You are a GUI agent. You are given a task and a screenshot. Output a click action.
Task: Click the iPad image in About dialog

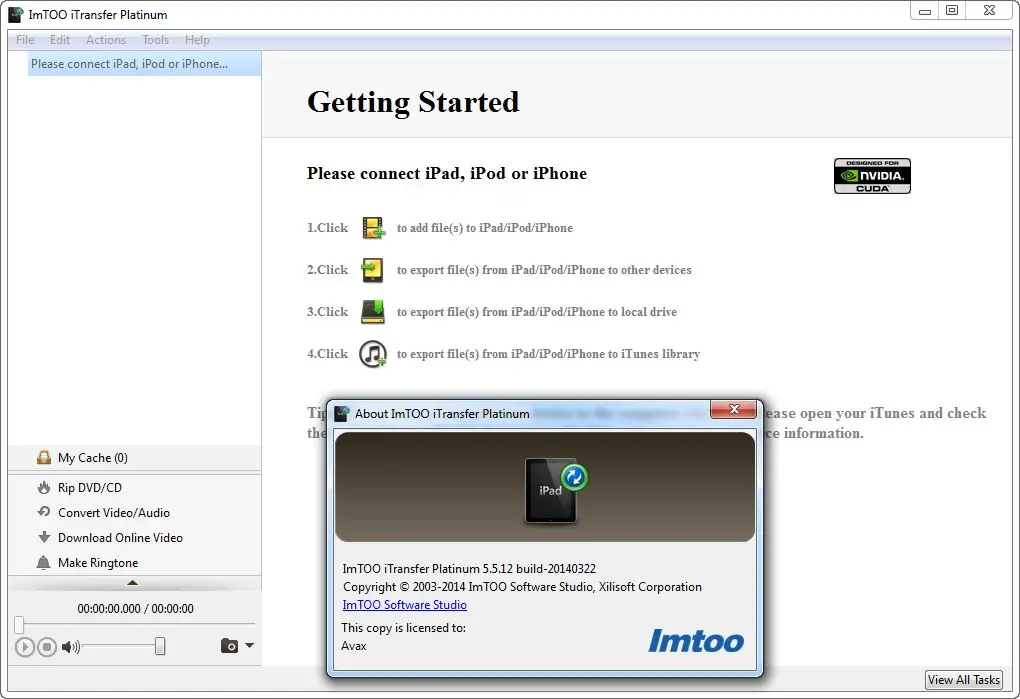556,490
